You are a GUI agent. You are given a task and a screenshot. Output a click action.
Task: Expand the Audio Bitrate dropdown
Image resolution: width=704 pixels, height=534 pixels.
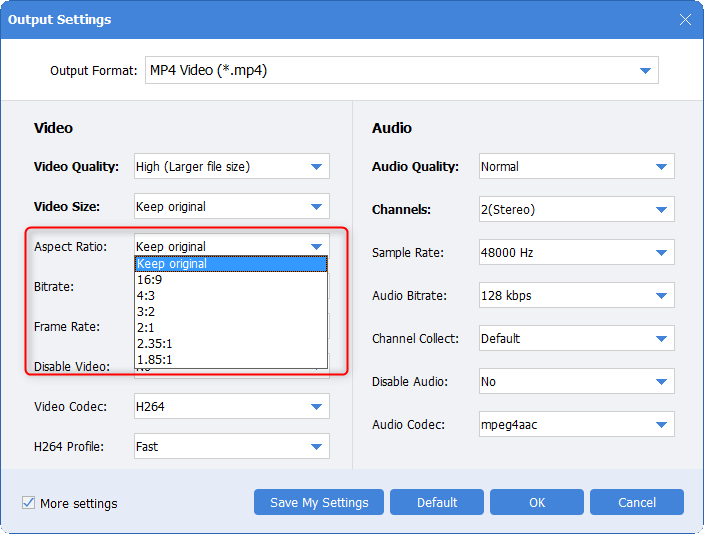576,295
